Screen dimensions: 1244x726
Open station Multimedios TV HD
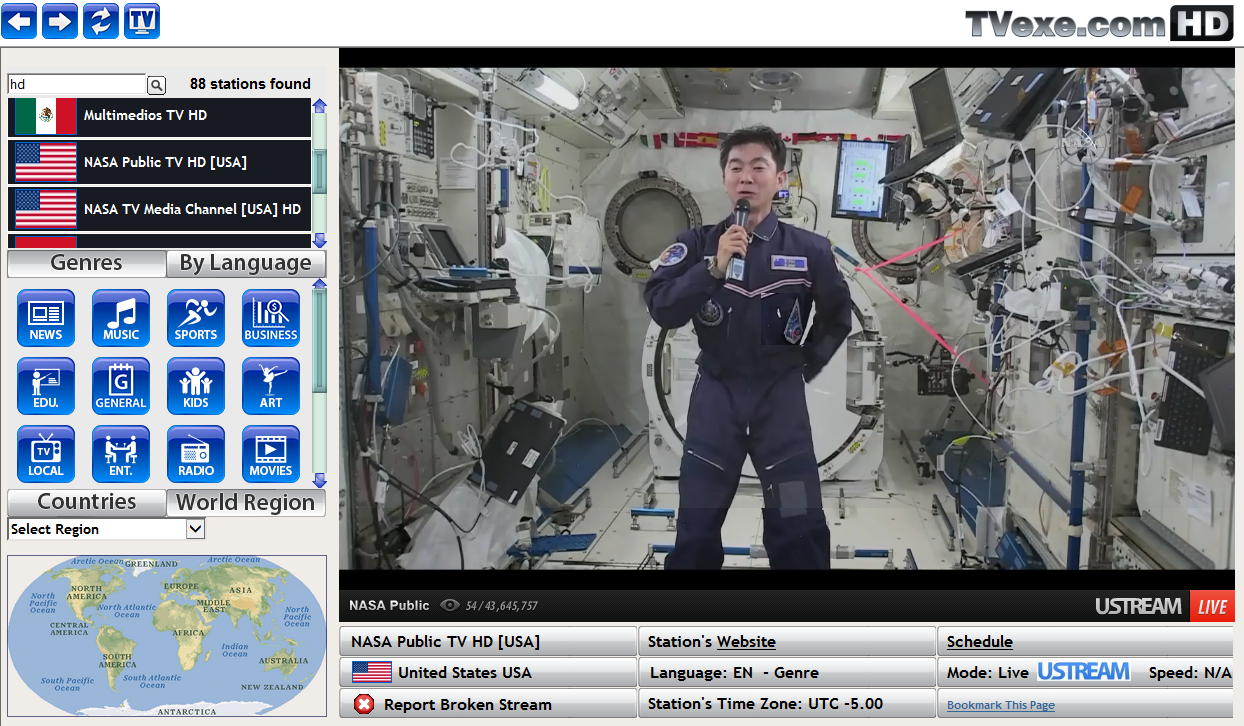[160, 116]
